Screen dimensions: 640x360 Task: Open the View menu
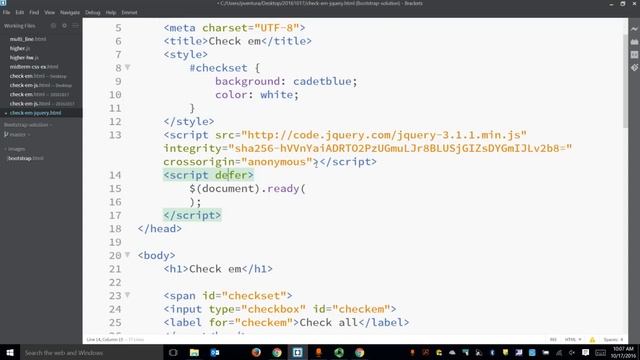tap(49, 12)
